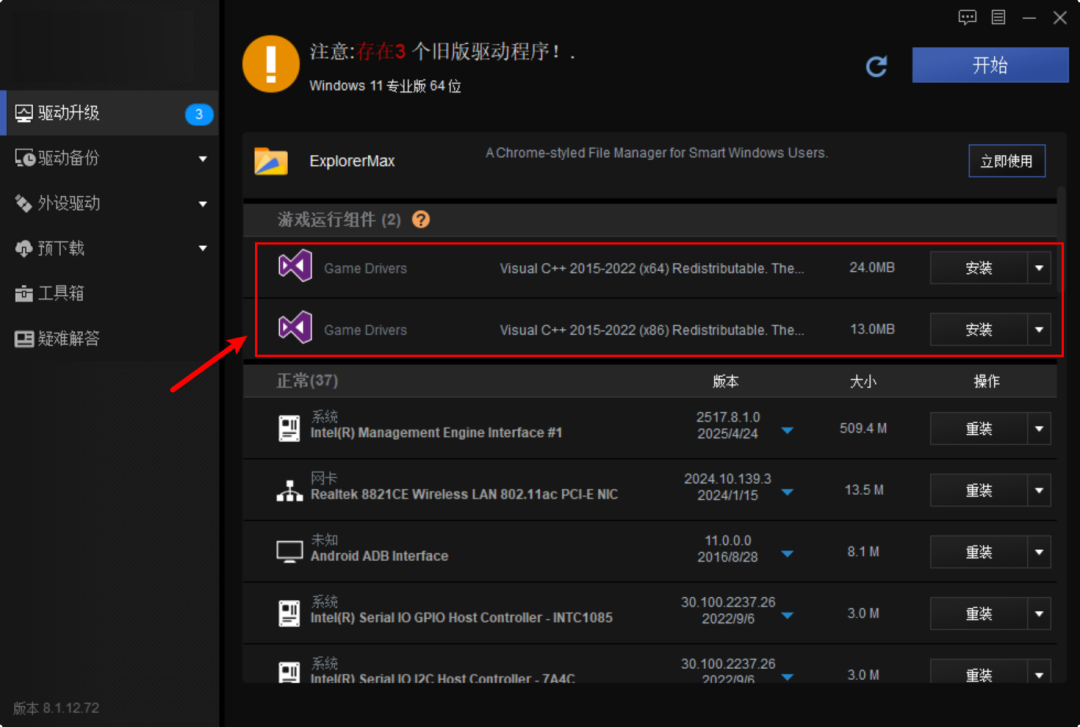Expand the 驱动备份 arrow
Viewport: 1080px width, 727px height.
[x=202, y=158]
